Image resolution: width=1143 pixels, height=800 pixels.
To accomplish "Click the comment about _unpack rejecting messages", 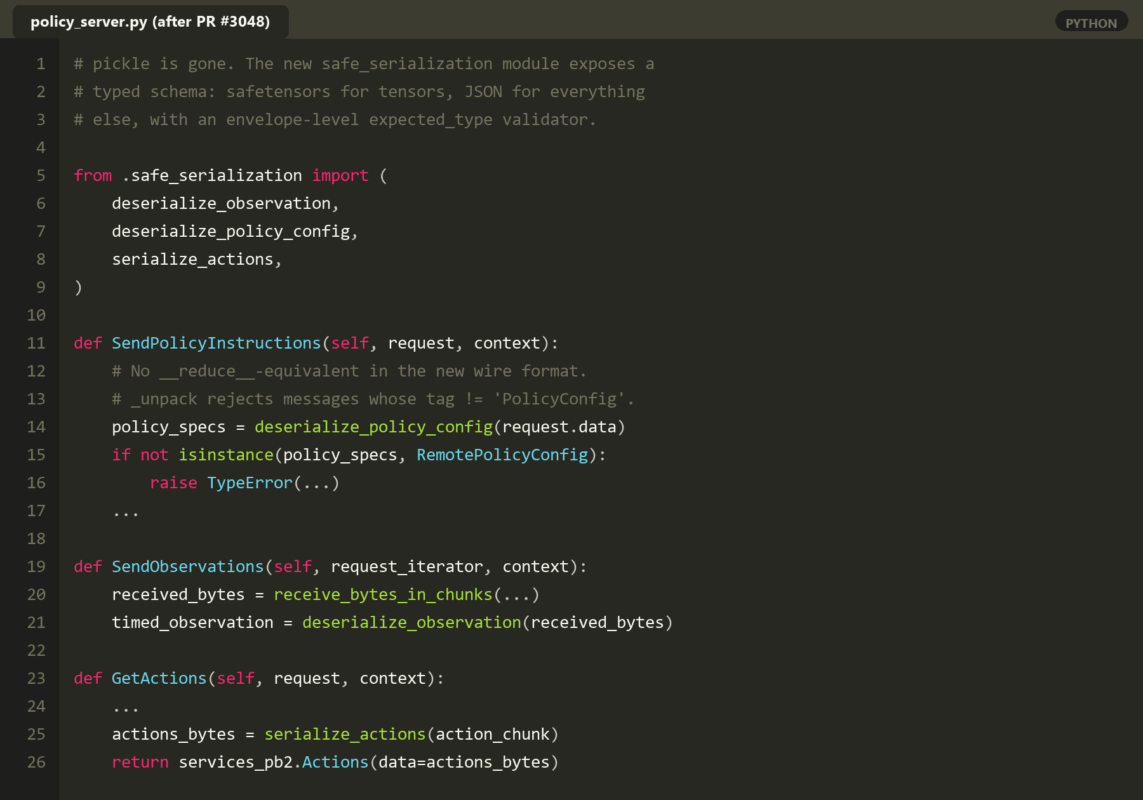I will pos(373,399).
